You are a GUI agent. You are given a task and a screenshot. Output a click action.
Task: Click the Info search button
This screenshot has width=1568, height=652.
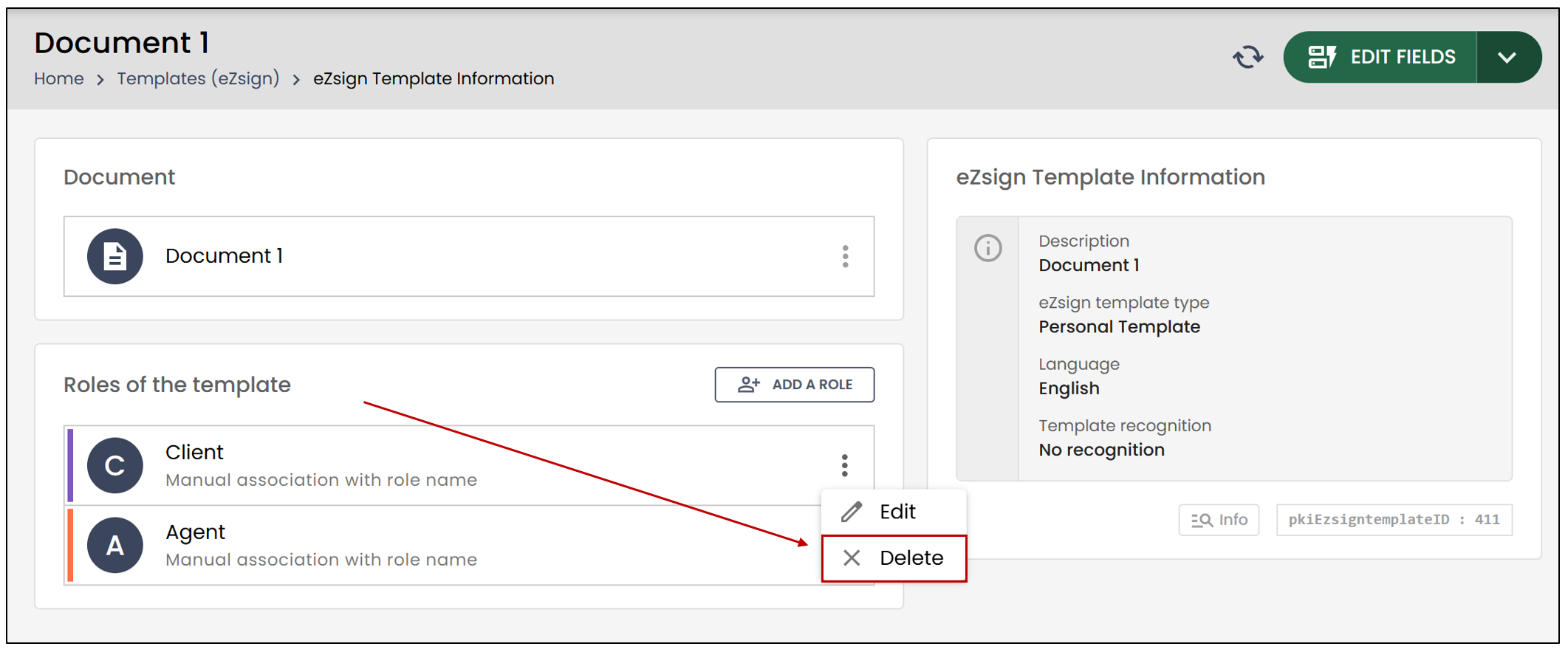pos(1219,520)
